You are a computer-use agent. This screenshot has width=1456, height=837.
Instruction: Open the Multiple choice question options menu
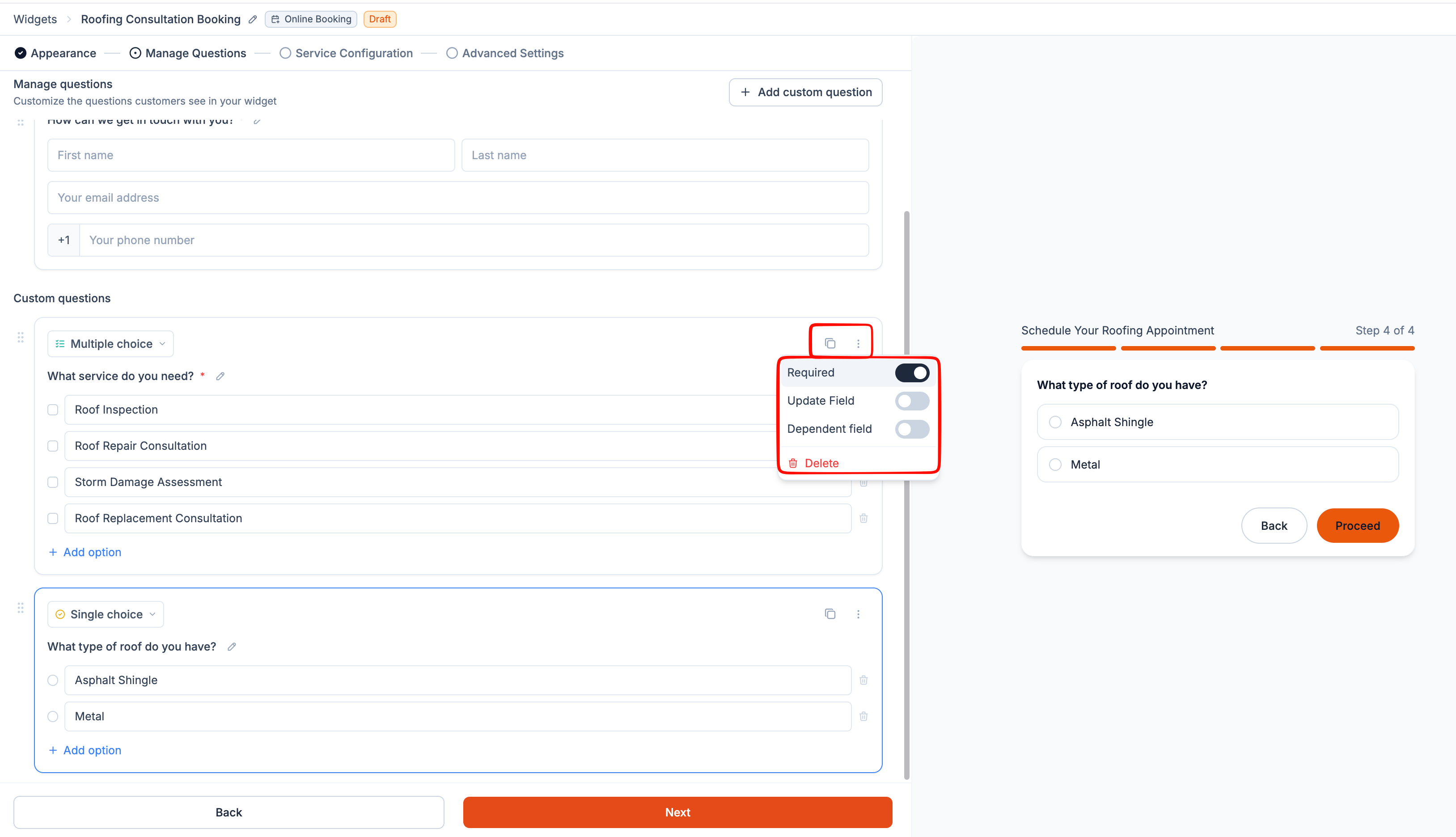pyautogui.click(x=858, y=344)
